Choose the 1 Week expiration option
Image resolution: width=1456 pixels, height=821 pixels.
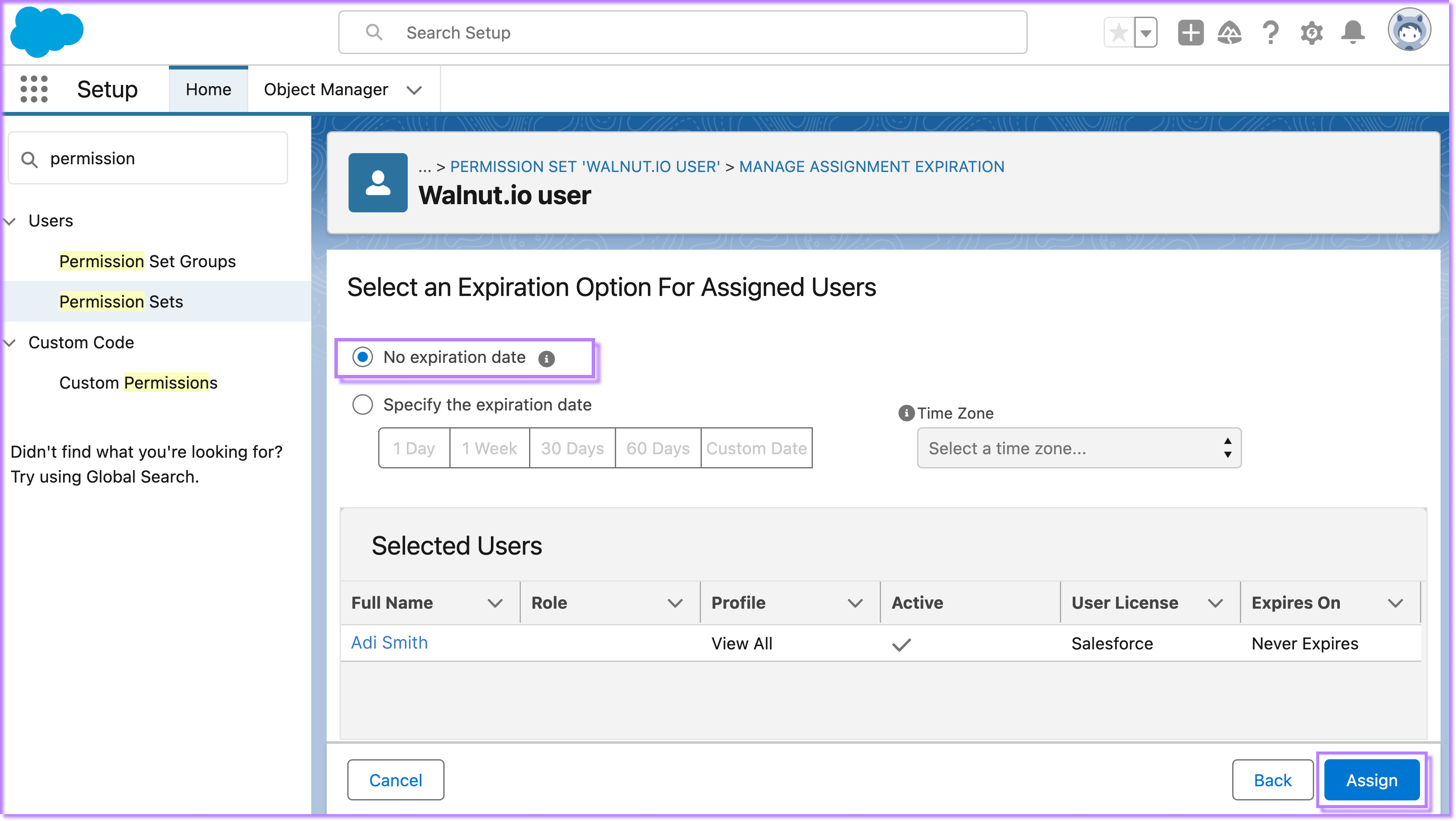coord(490,448)
